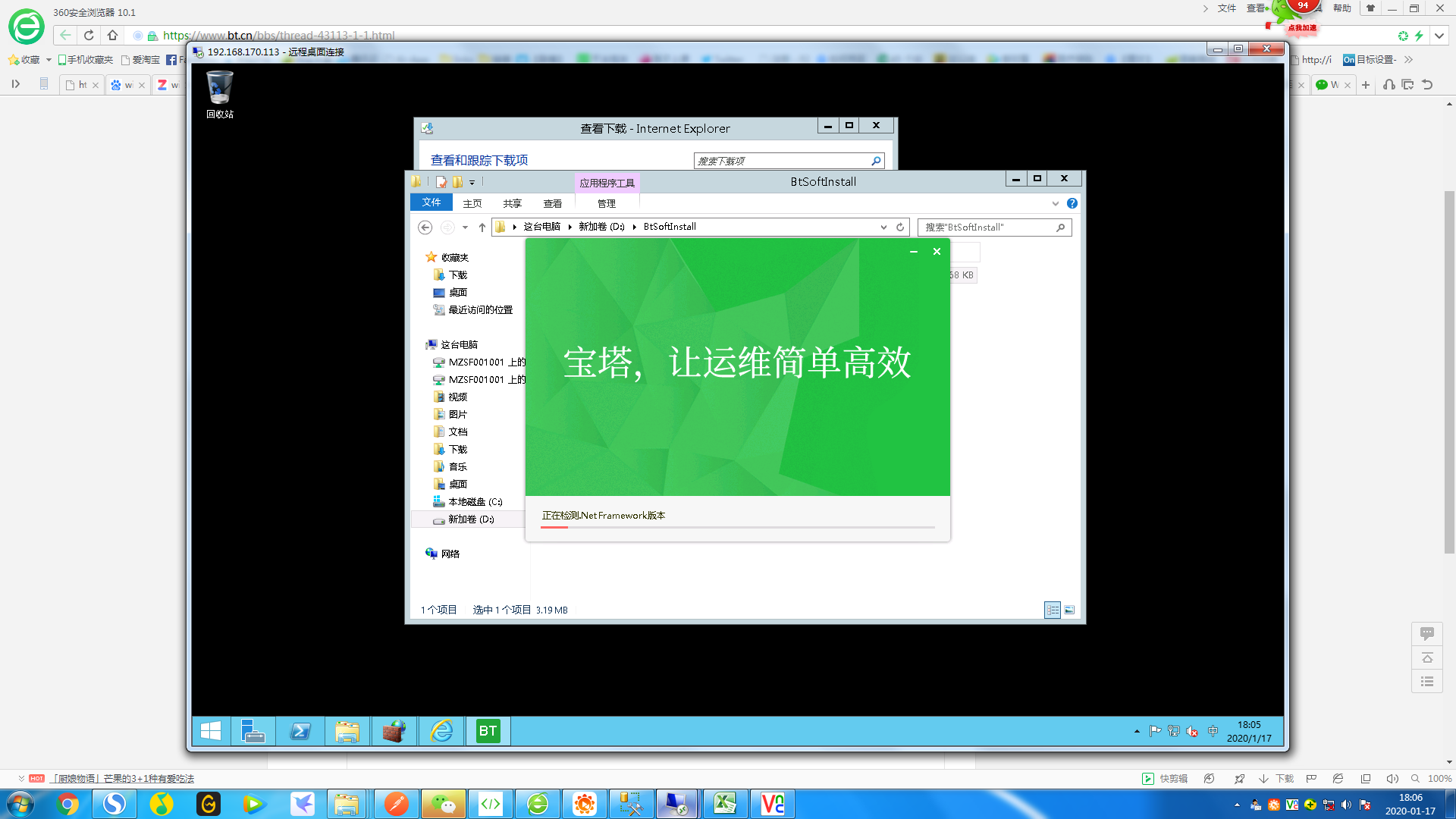Click the undo closed tab icon
Screen dimensions: 1456x819
point(1427,85)
